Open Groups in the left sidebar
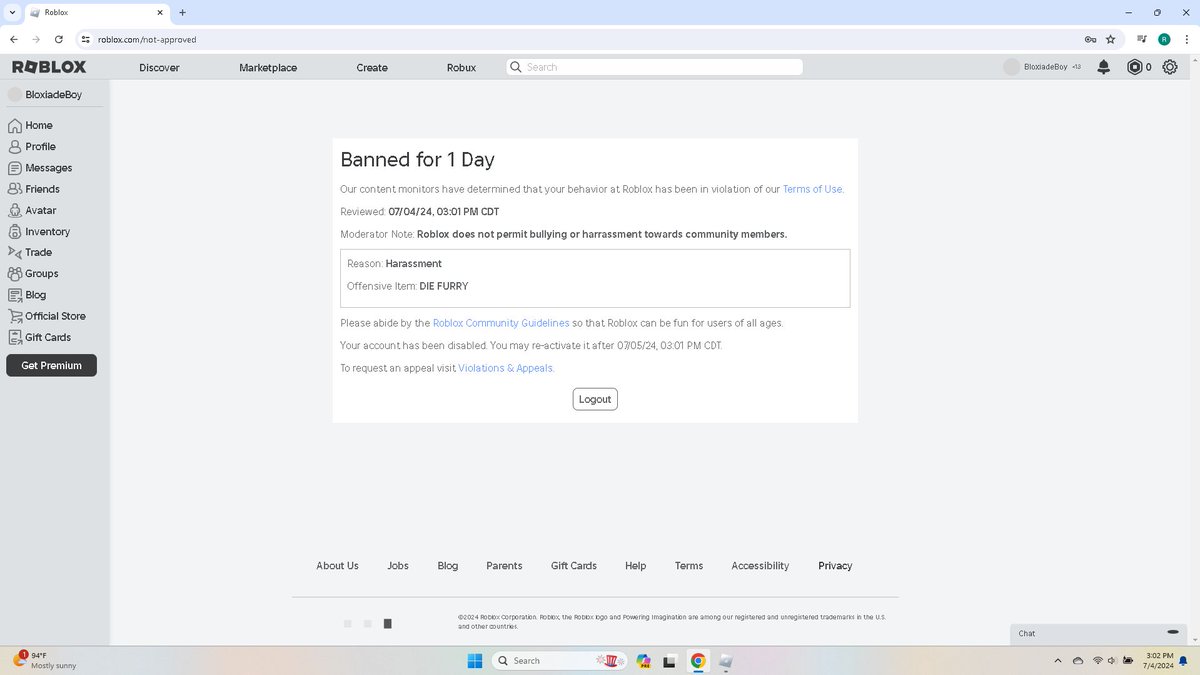 (x=33, y=273)
